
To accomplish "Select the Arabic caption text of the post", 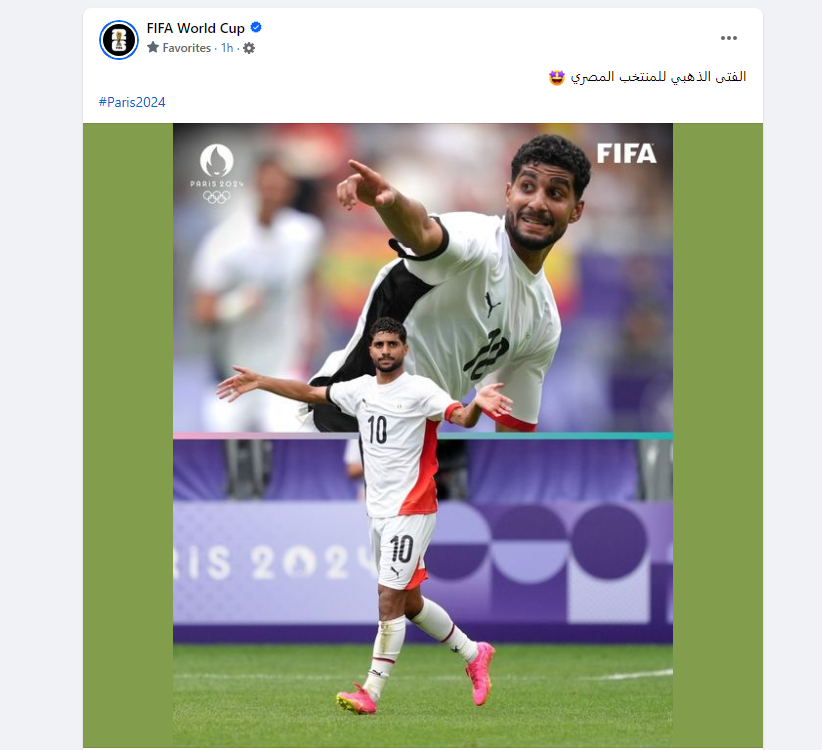I will click(x=658, y=77).
